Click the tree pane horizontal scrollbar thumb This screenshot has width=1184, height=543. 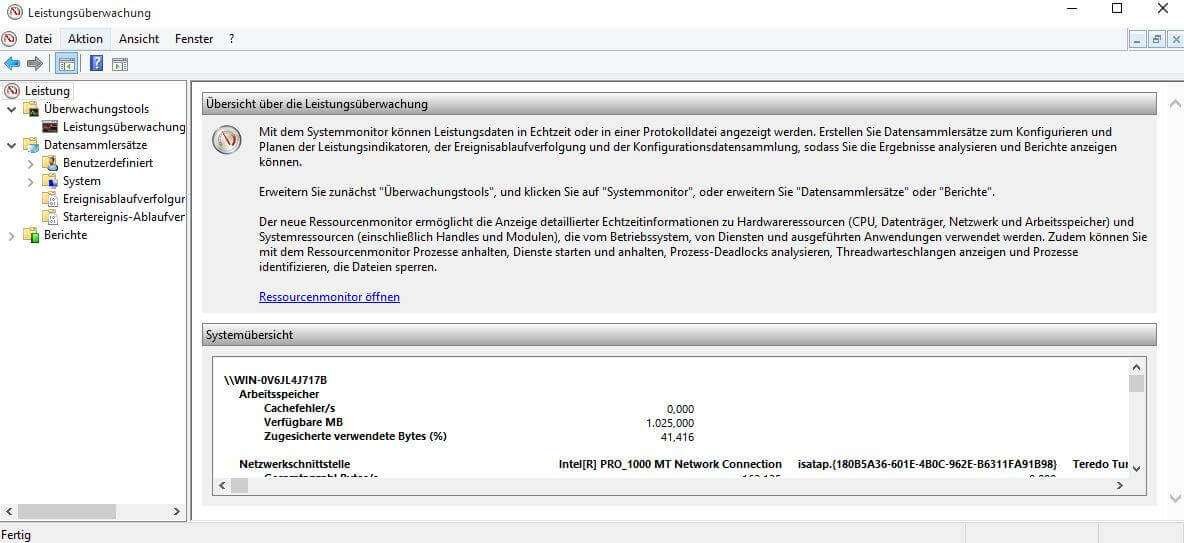(67, 511)
